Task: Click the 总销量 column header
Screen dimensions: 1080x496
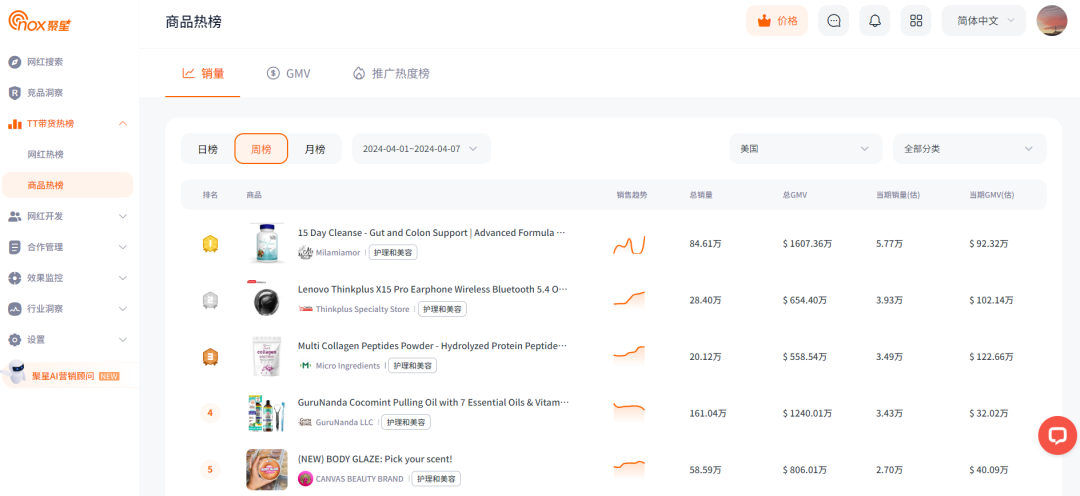Action: click(701, 195)
